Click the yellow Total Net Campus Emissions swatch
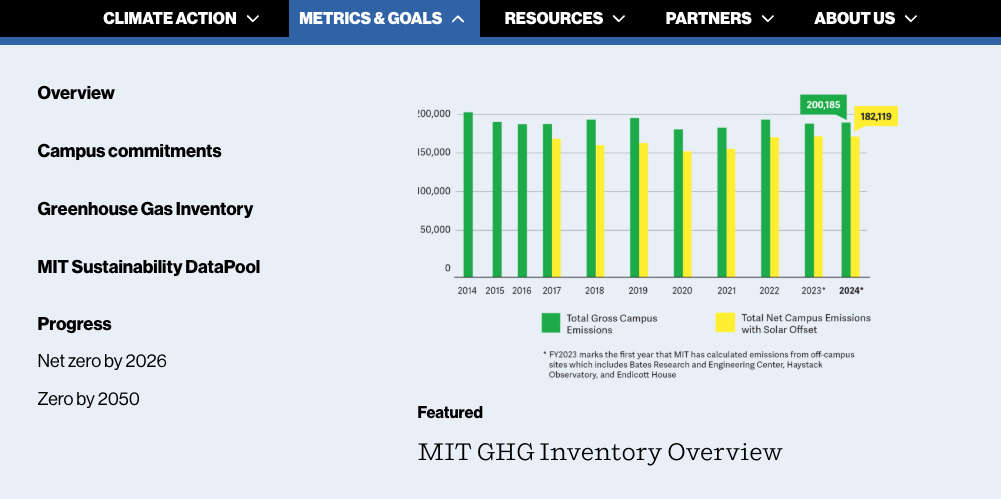The height and width of the screenshot is (499, 1001). coord(725,322)
